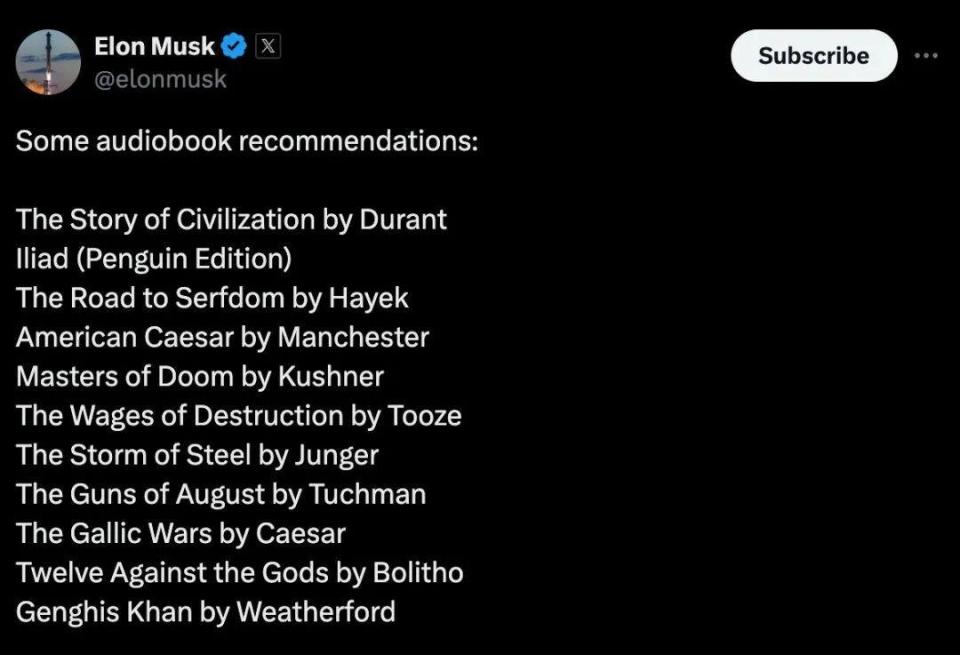This screenshot has height=655, width=960.
Task: Click "Some audiobook recommendations:" text
Action: pos(247,141)
